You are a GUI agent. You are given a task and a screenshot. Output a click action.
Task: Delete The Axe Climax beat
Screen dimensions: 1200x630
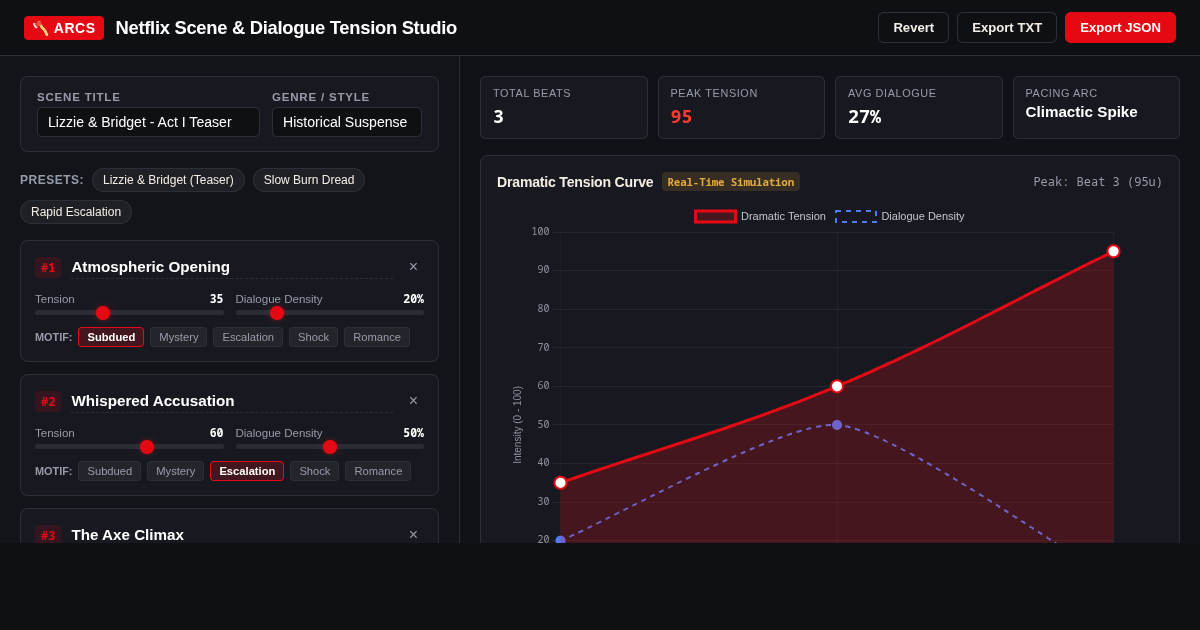[x=413, y=535]
